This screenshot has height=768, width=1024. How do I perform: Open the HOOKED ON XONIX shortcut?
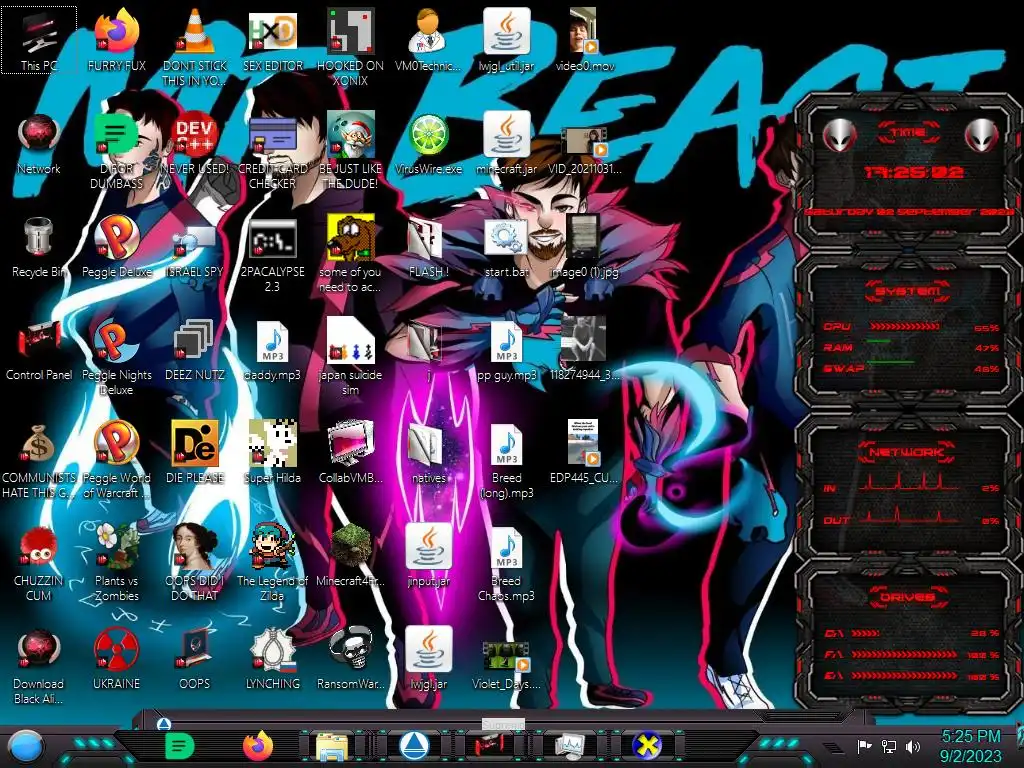click(x=351, y=46)
